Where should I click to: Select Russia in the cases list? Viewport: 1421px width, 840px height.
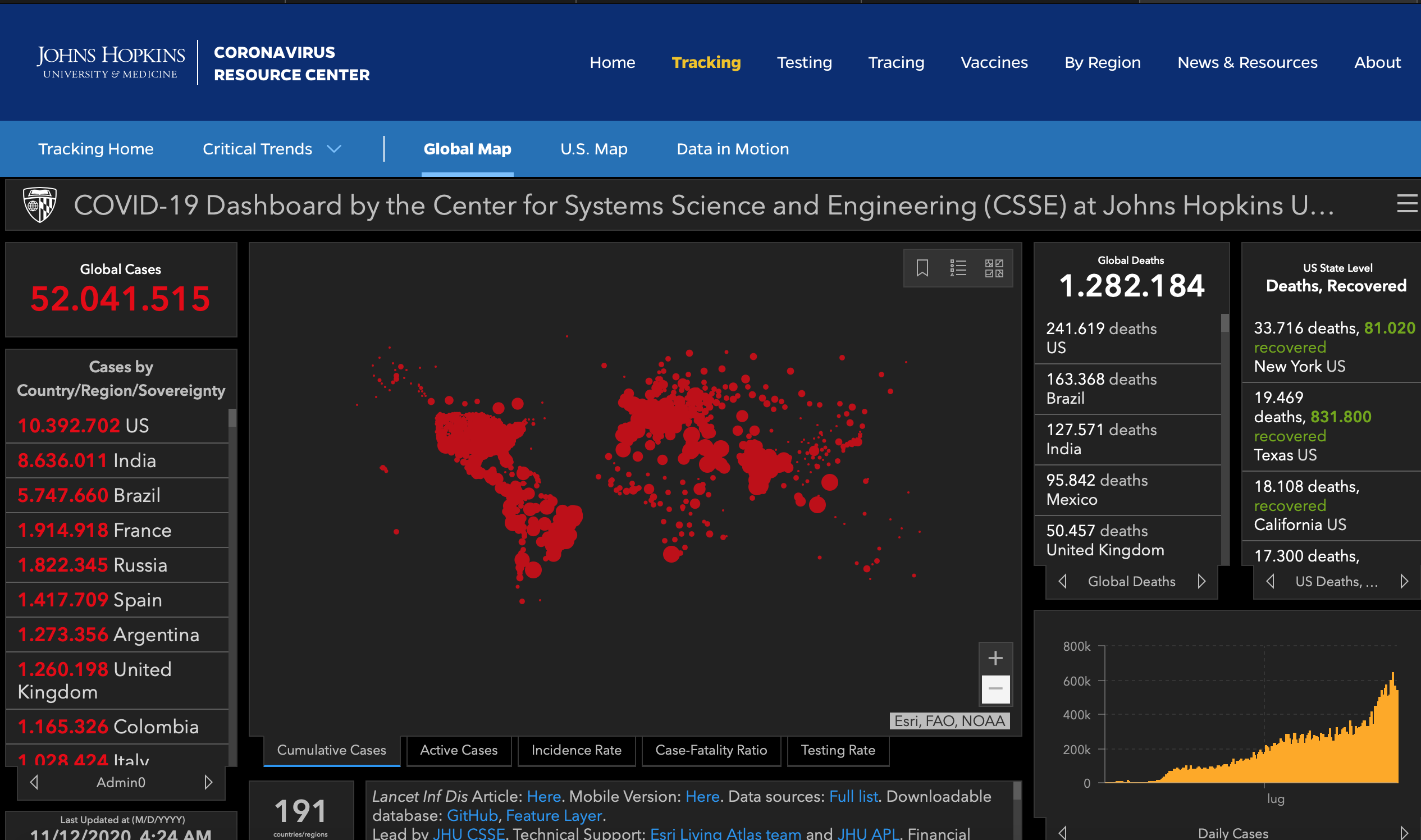point(117,565)
